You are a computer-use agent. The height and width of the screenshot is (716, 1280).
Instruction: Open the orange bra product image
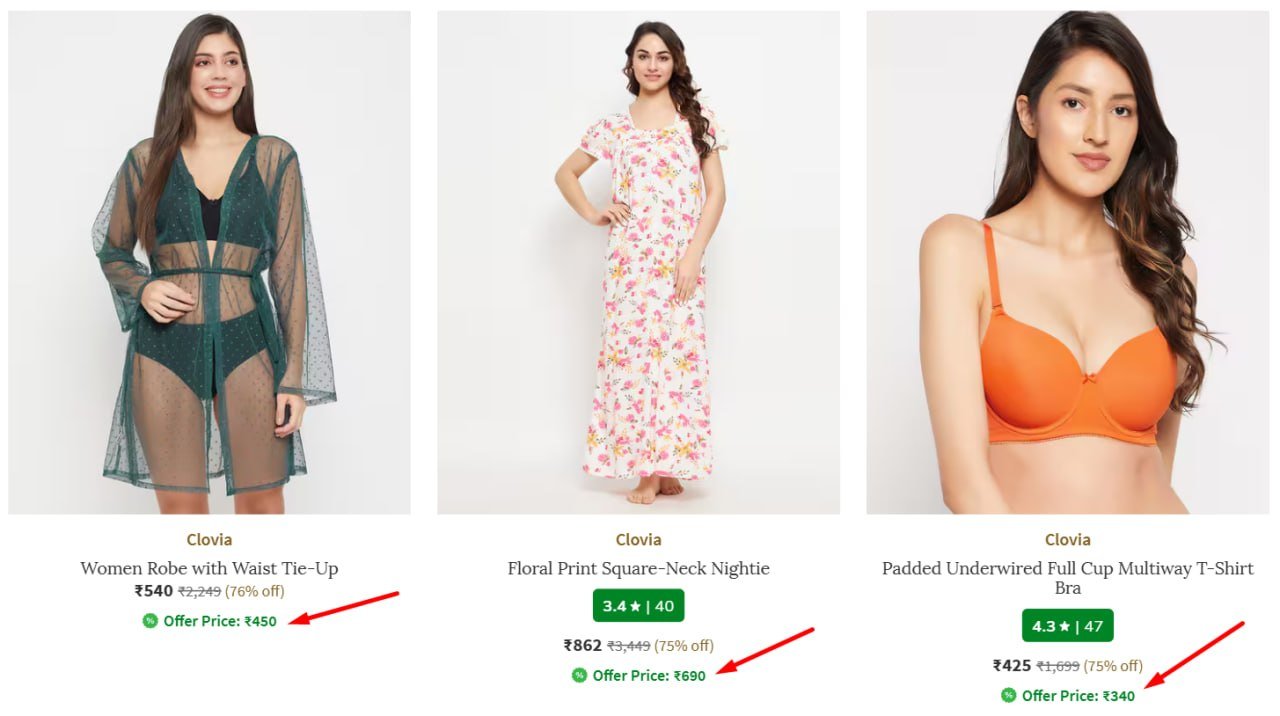tap(1067, 262)
